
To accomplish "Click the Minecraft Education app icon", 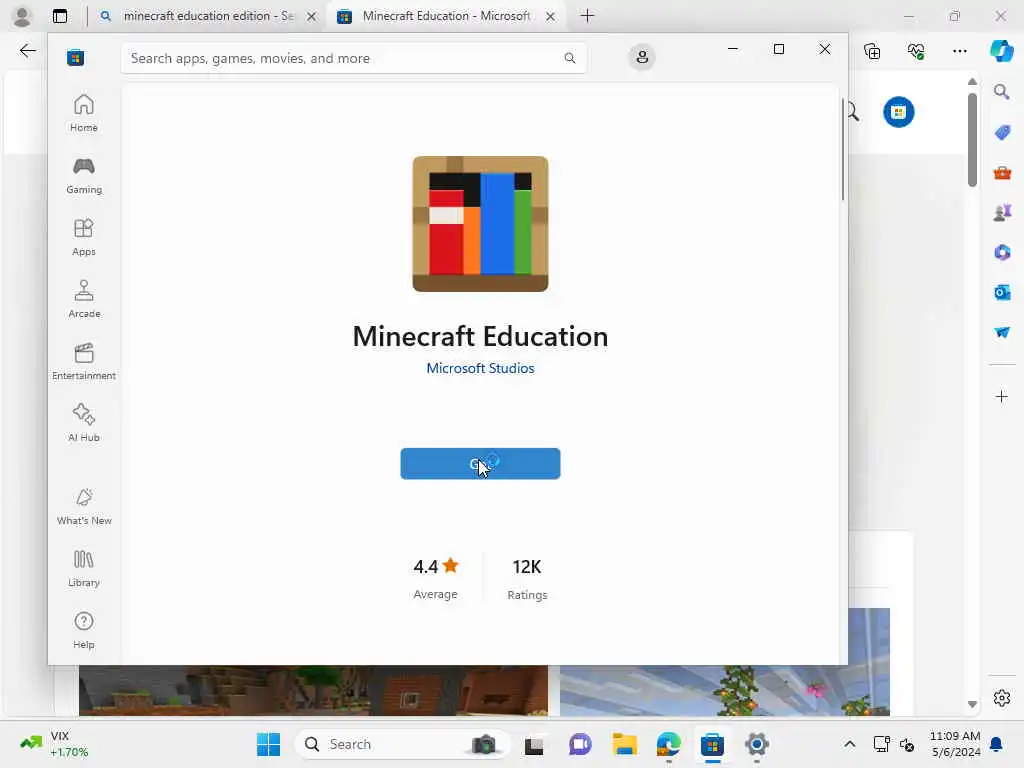I will pyautogui.click(x=480, y=224).
